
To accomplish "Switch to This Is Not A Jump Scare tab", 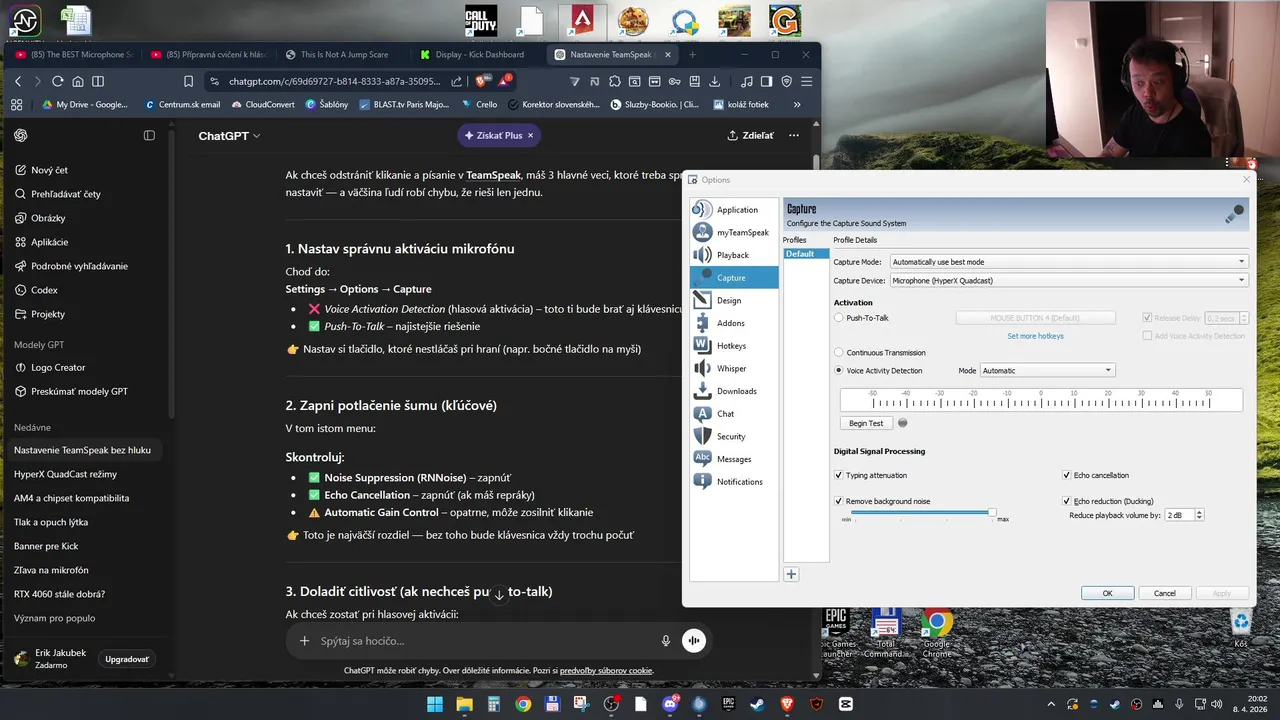I will click(342, 54).
